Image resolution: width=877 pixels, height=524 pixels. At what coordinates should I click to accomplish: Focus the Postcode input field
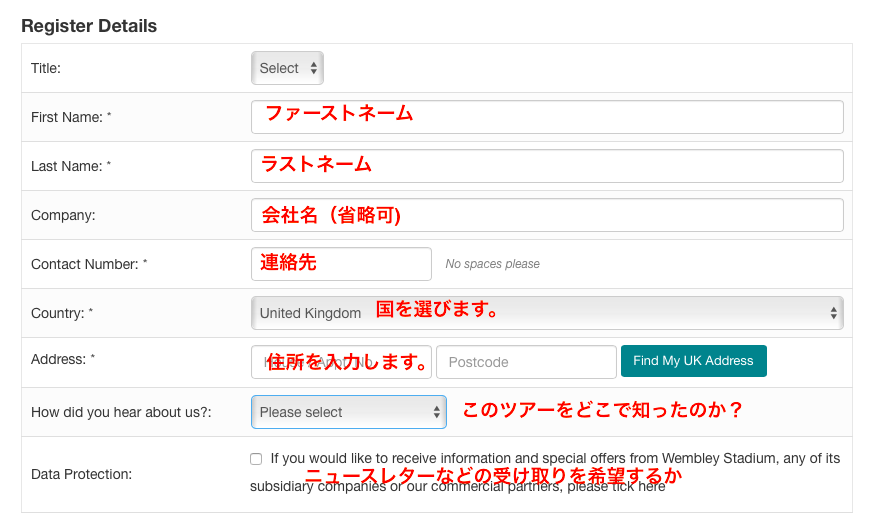[x=526, y=362]
